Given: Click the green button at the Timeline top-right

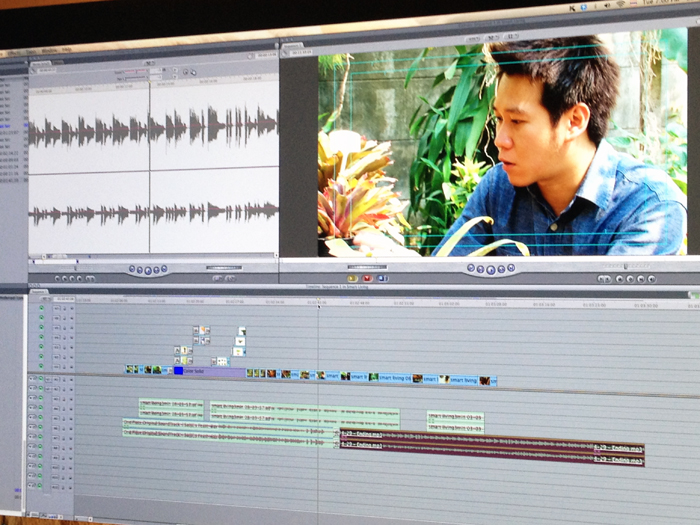Looking at the screenshot, I should tap(694, 295).
